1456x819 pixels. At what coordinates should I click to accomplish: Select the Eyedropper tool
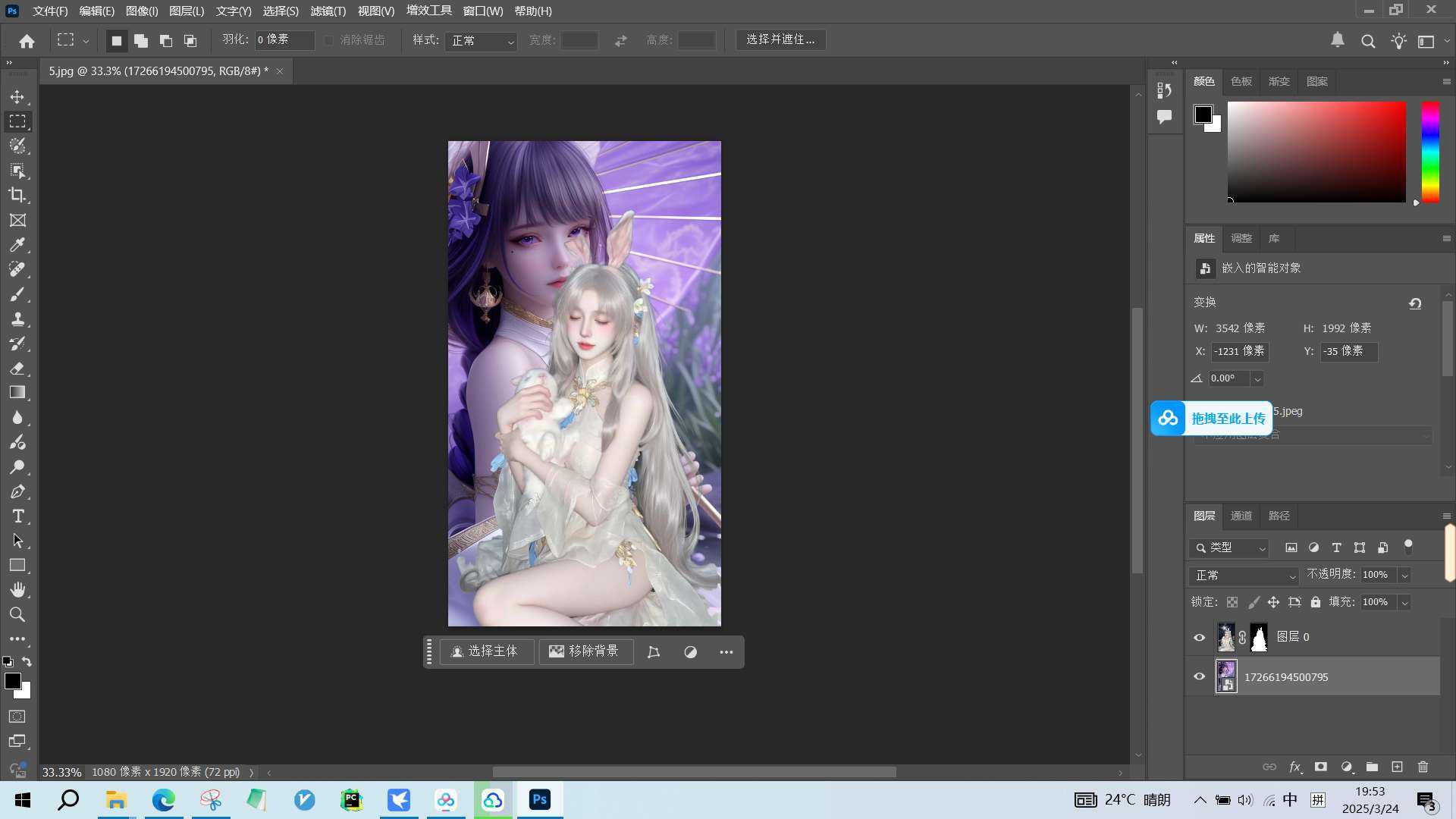17,245
